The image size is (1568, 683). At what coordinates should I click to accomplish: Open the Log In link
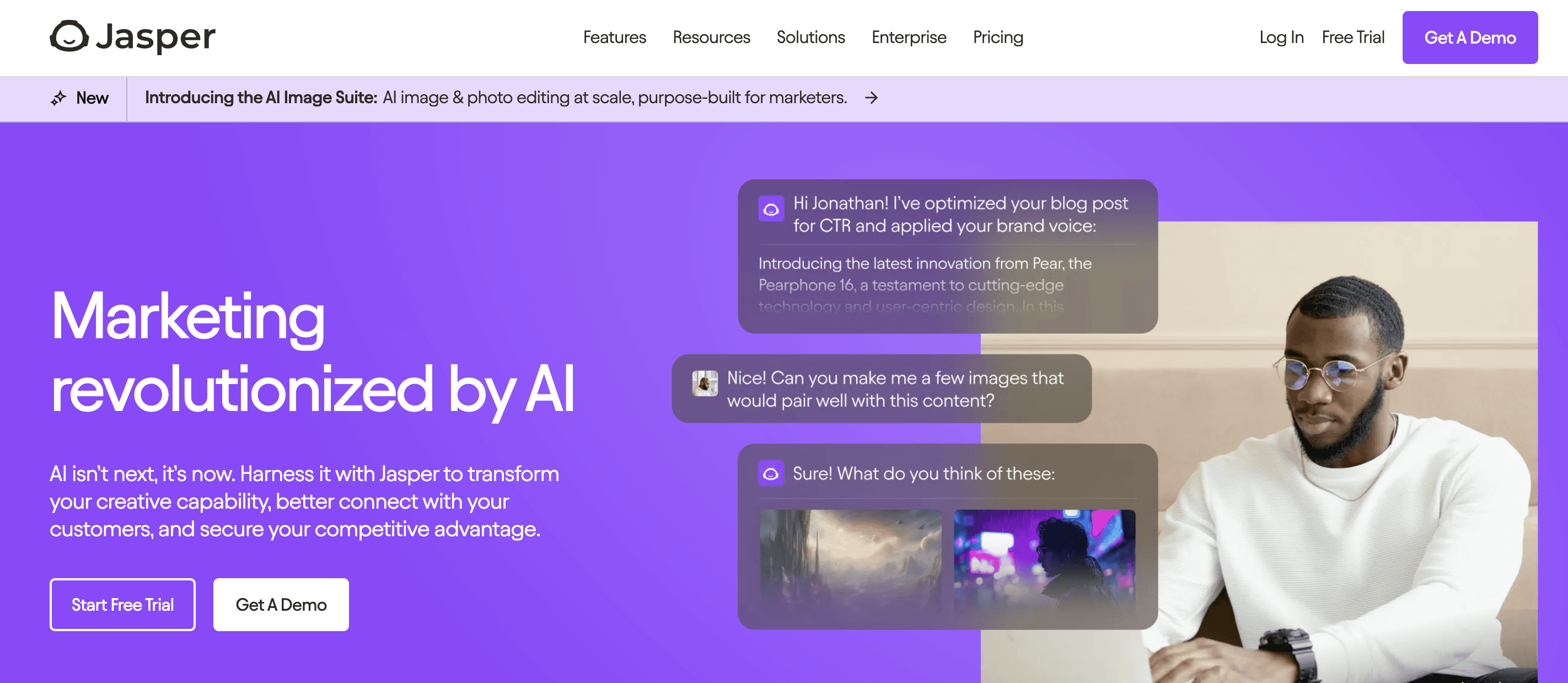tap(1281, 37)
